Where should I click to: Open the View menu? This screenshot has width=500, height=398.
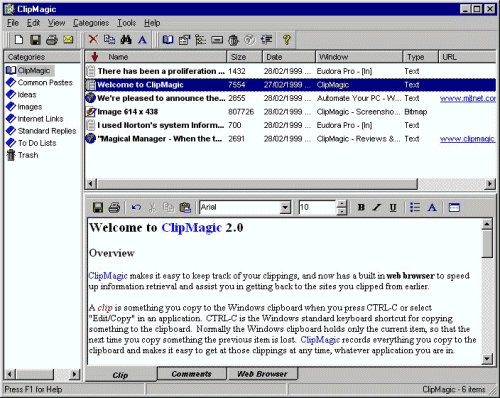[x=56, y=23]
